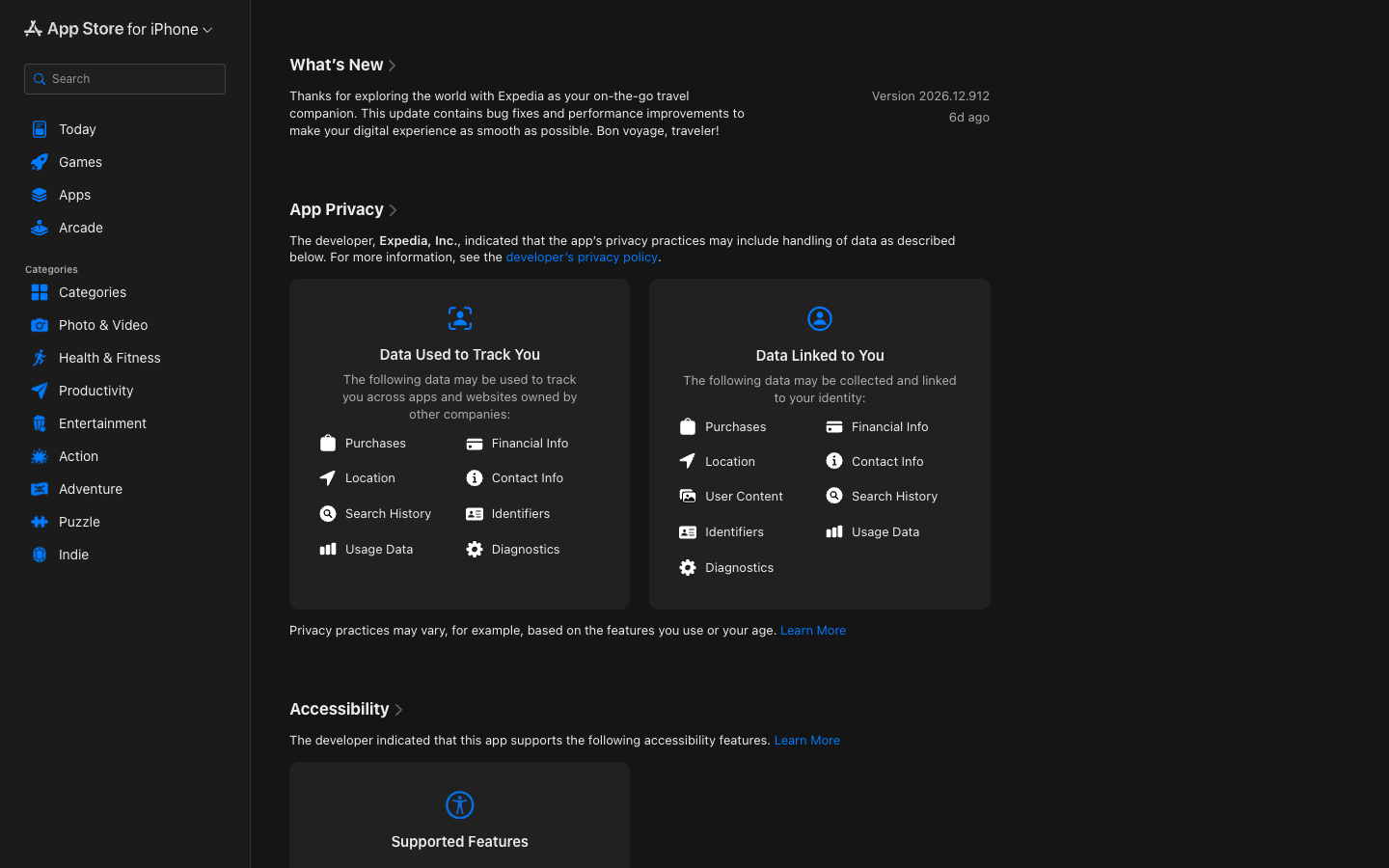Click 'Identifiers' label in Data Linked card
The image size is (1389, 868).
[x=734, y=532]
